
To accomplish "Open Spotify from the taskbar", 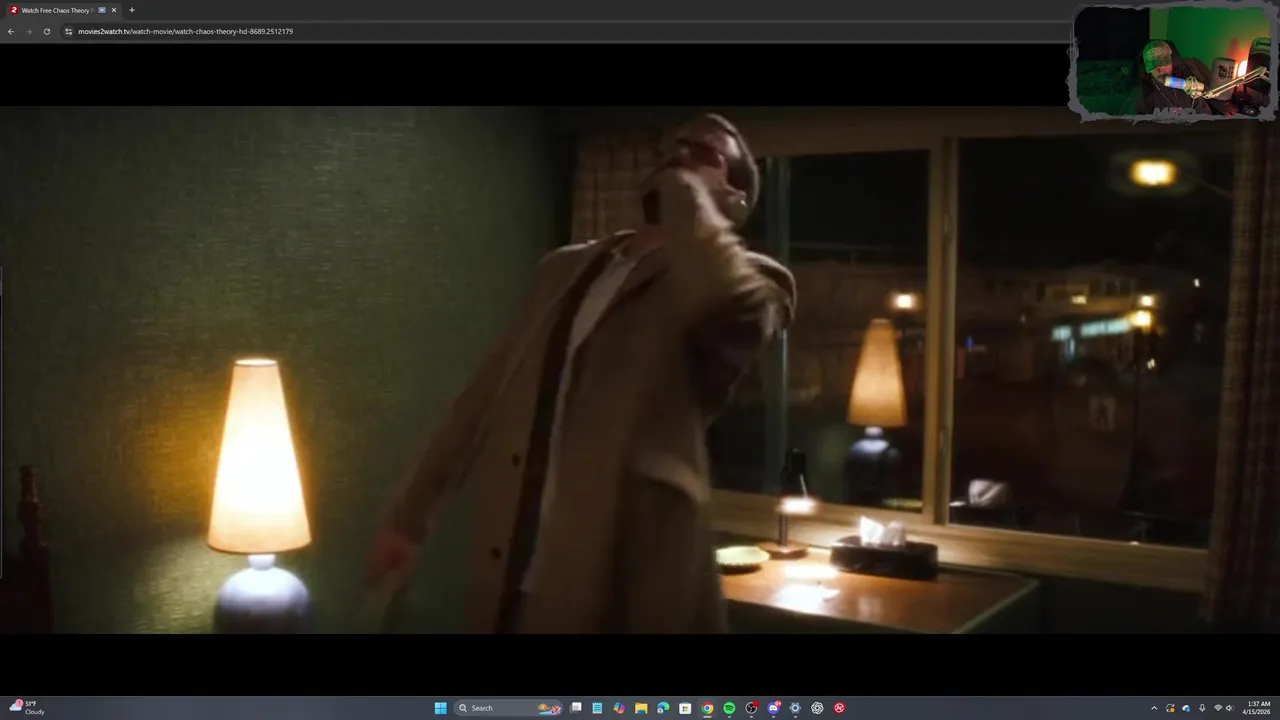I will click(x=729, y=708).
